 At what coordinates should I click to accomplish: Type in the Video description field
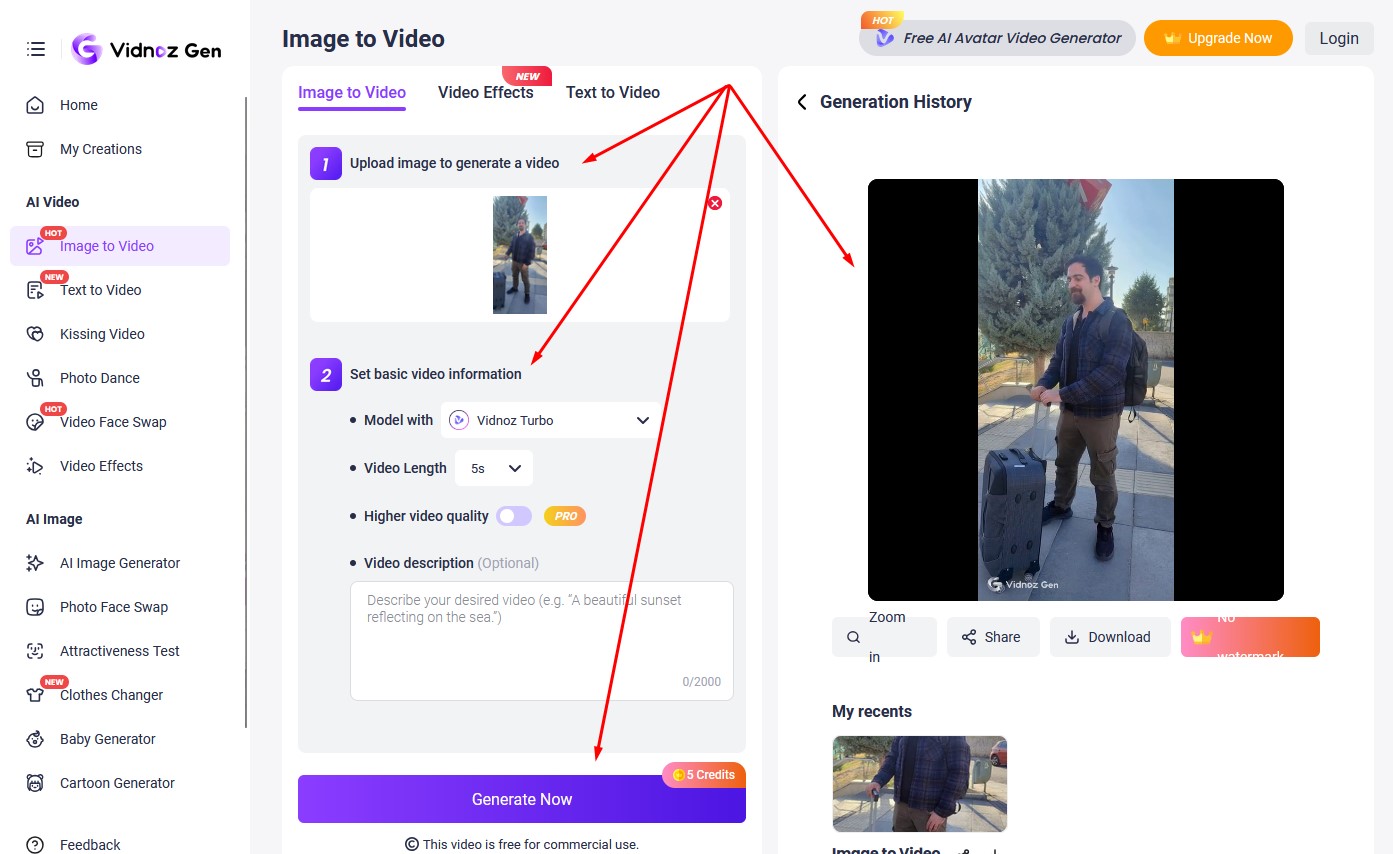pyautogui.click(x=541, y=640)
